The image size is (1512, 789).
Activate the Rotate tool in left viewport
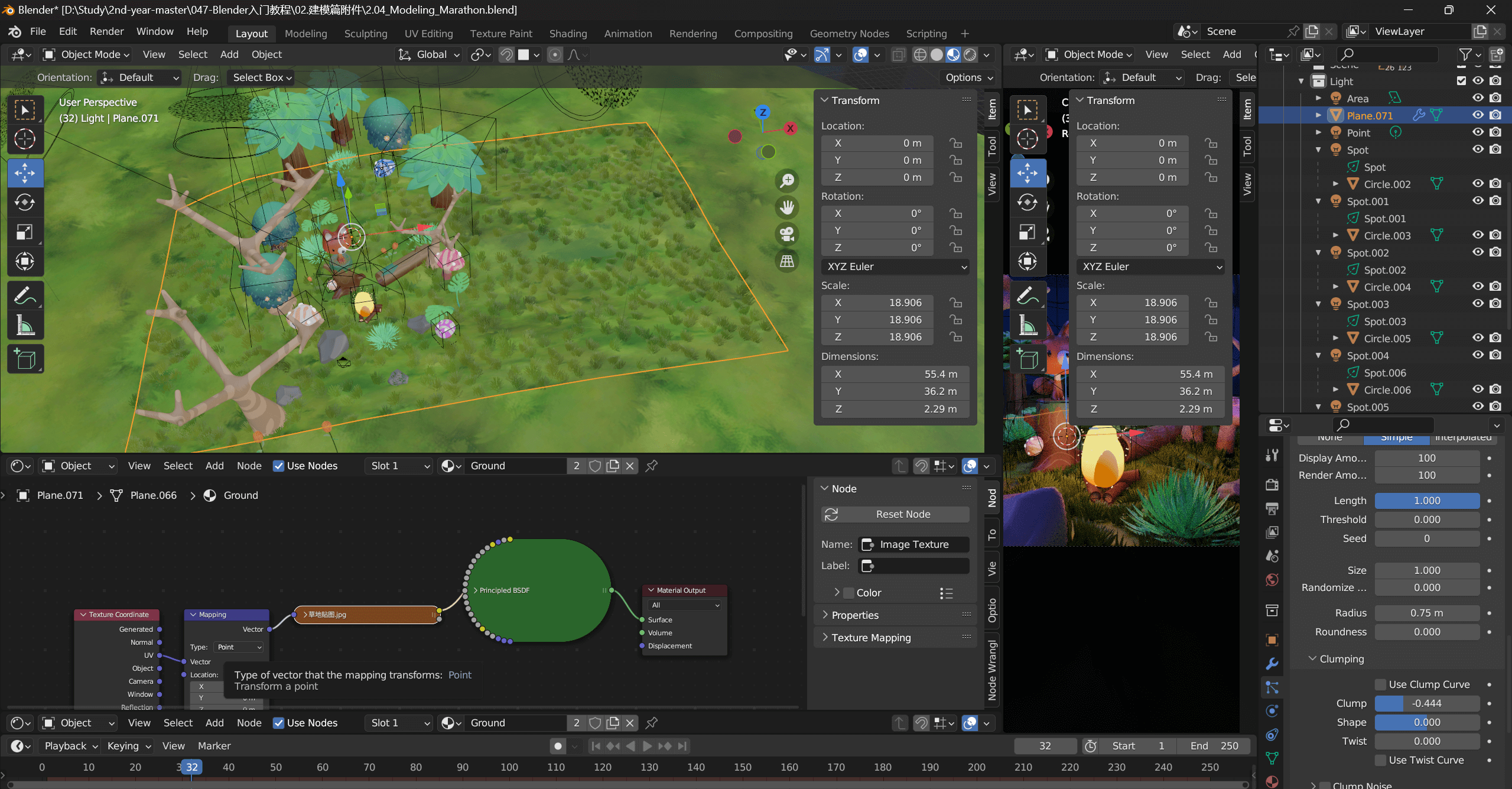[25, 203]
